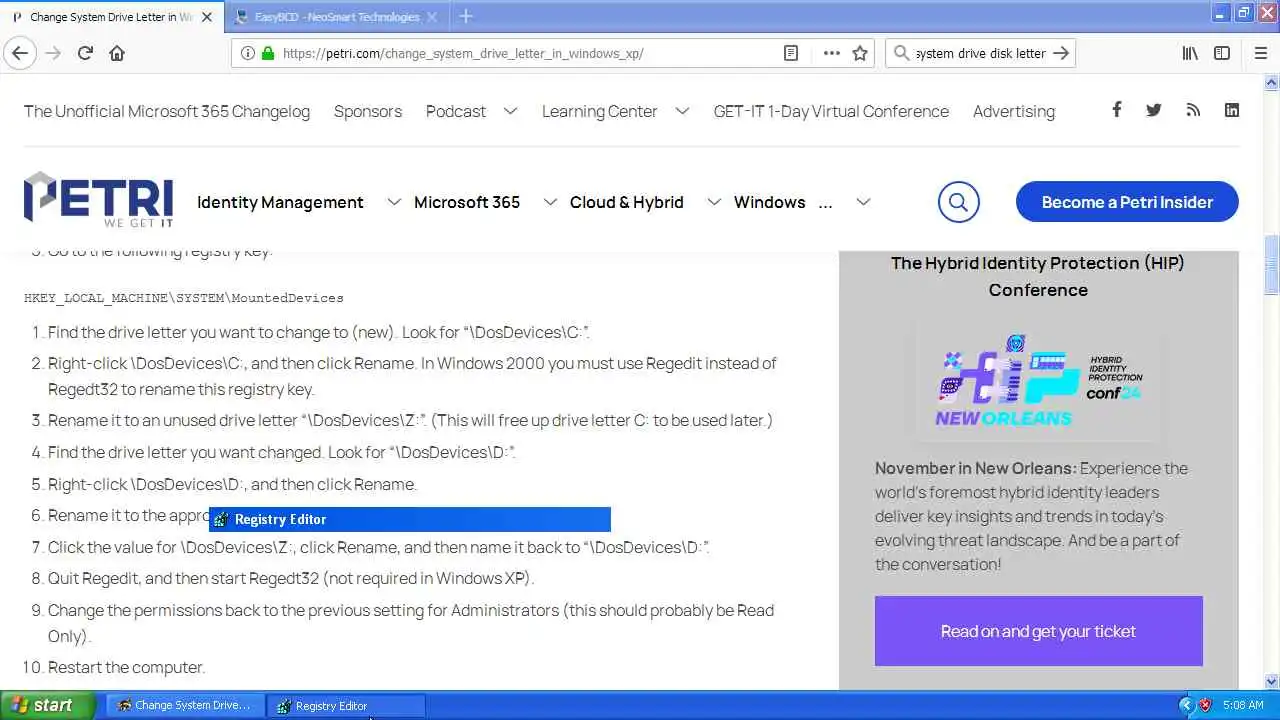Click 'Restart the computer.' step text

point(126,667)
